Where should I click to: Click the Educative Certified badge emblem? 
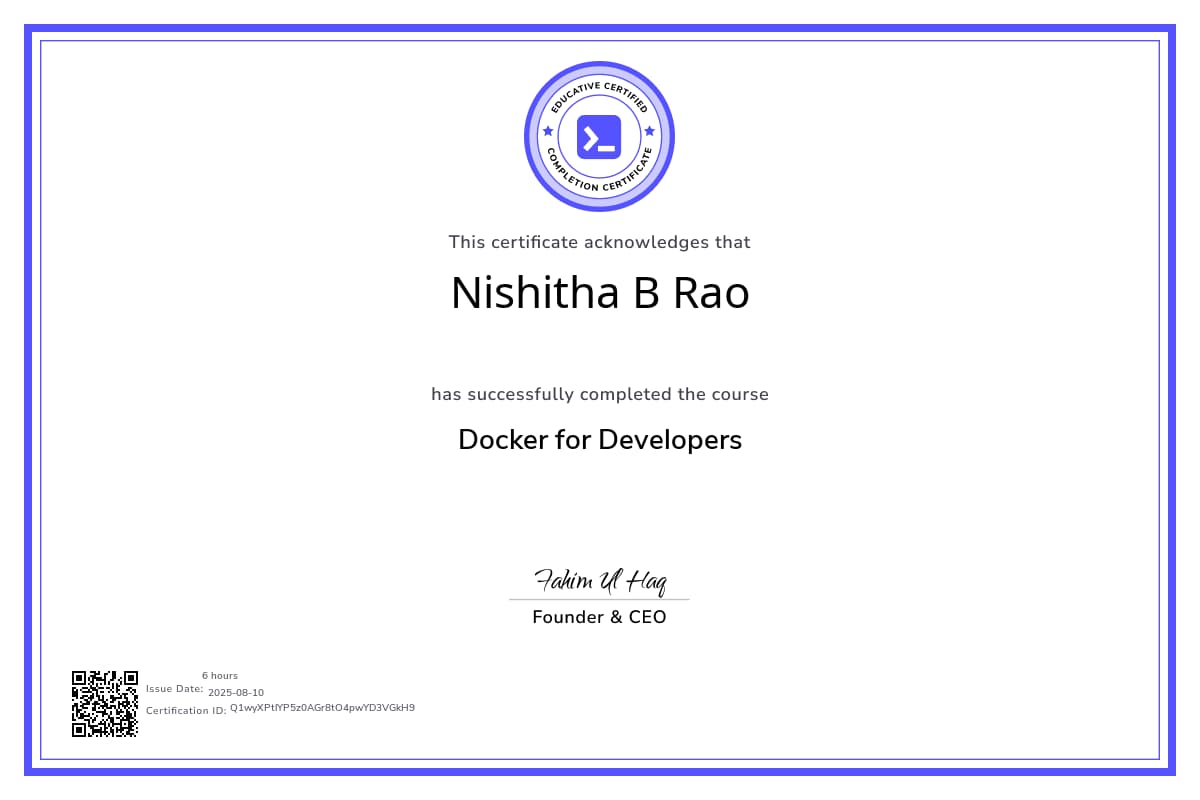pyautogui.click(x=599, y=136)
